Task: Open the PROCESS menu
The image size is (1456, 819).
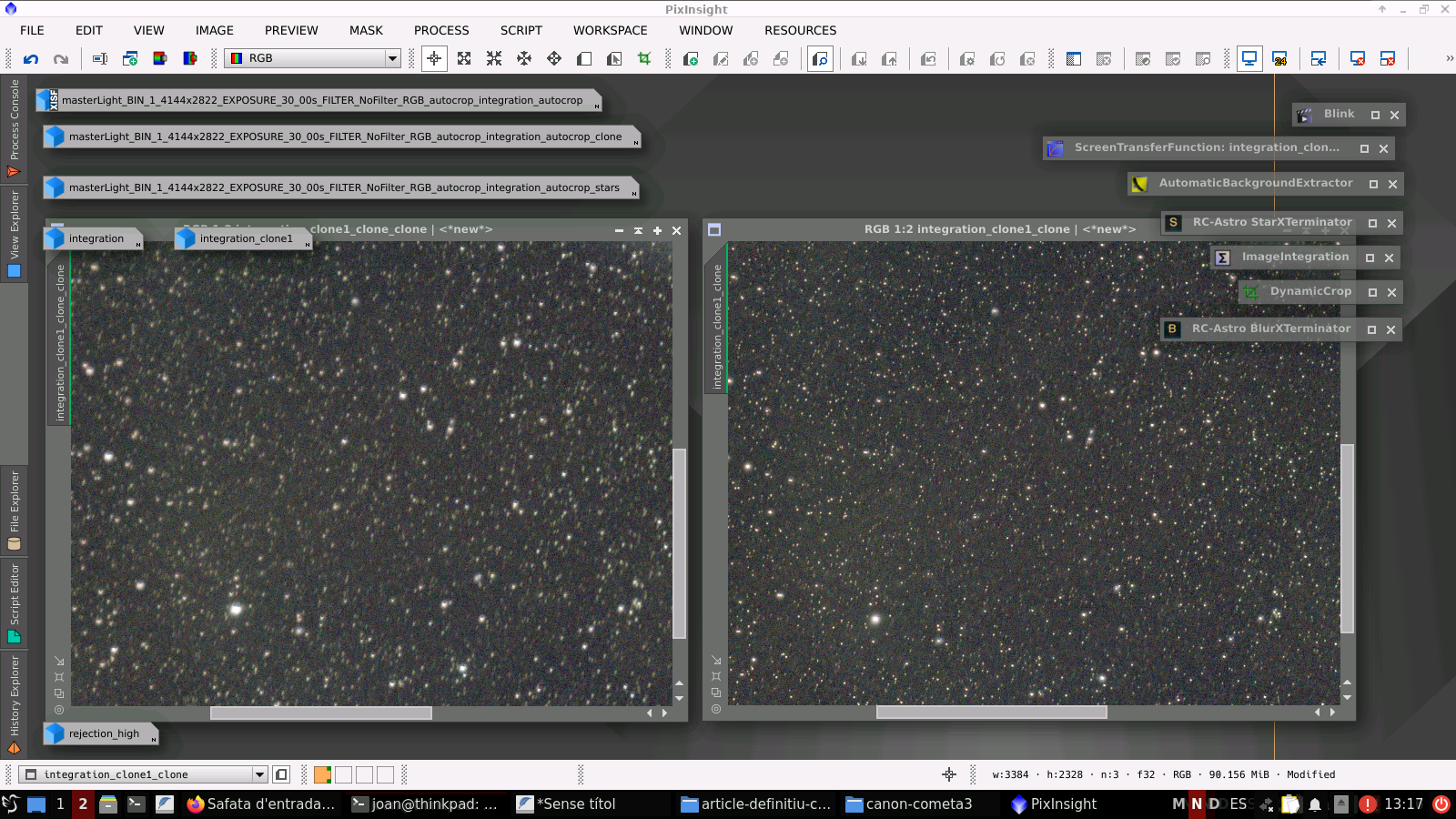Action: pos(441,30)
